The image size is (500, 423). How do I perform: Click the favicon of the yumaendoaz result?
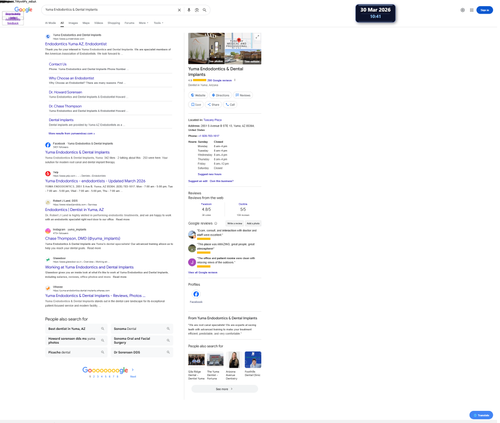48,36
